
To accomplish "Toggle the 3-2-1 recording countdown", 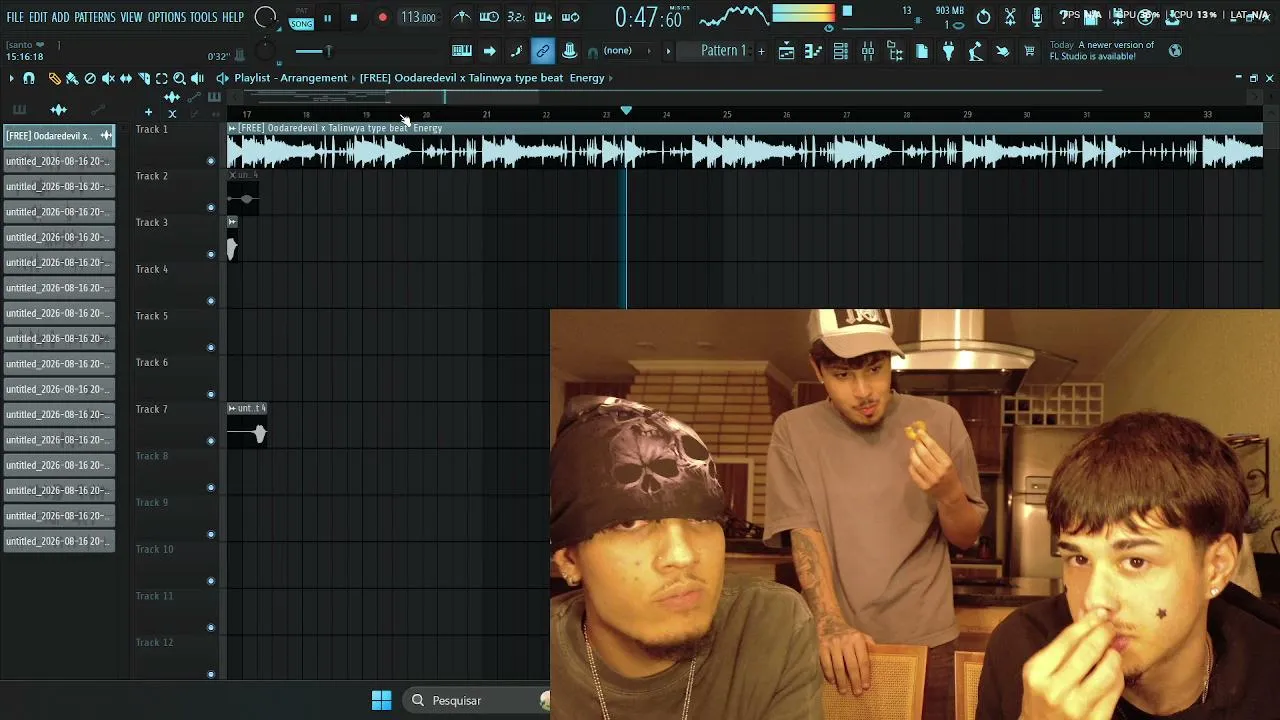I will [x=516, y=17].
